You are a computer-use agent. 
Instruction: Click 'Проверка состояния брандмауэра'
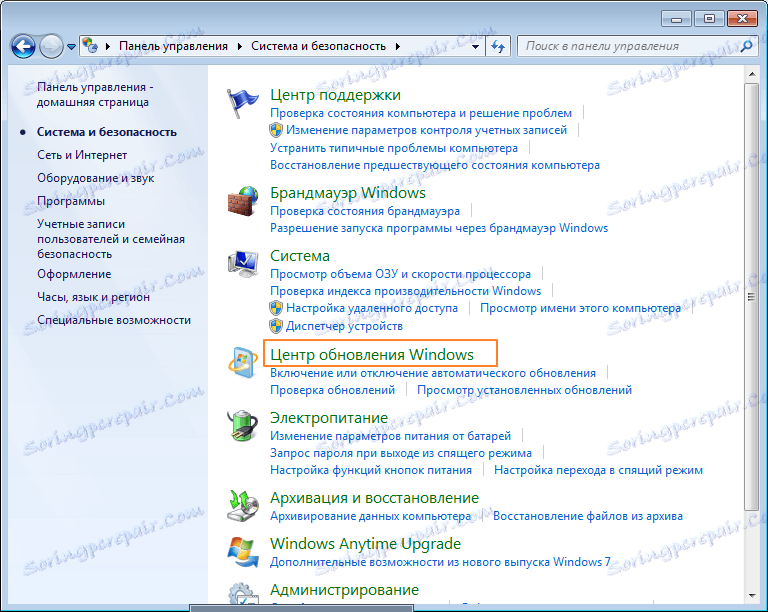click(365, 211)
